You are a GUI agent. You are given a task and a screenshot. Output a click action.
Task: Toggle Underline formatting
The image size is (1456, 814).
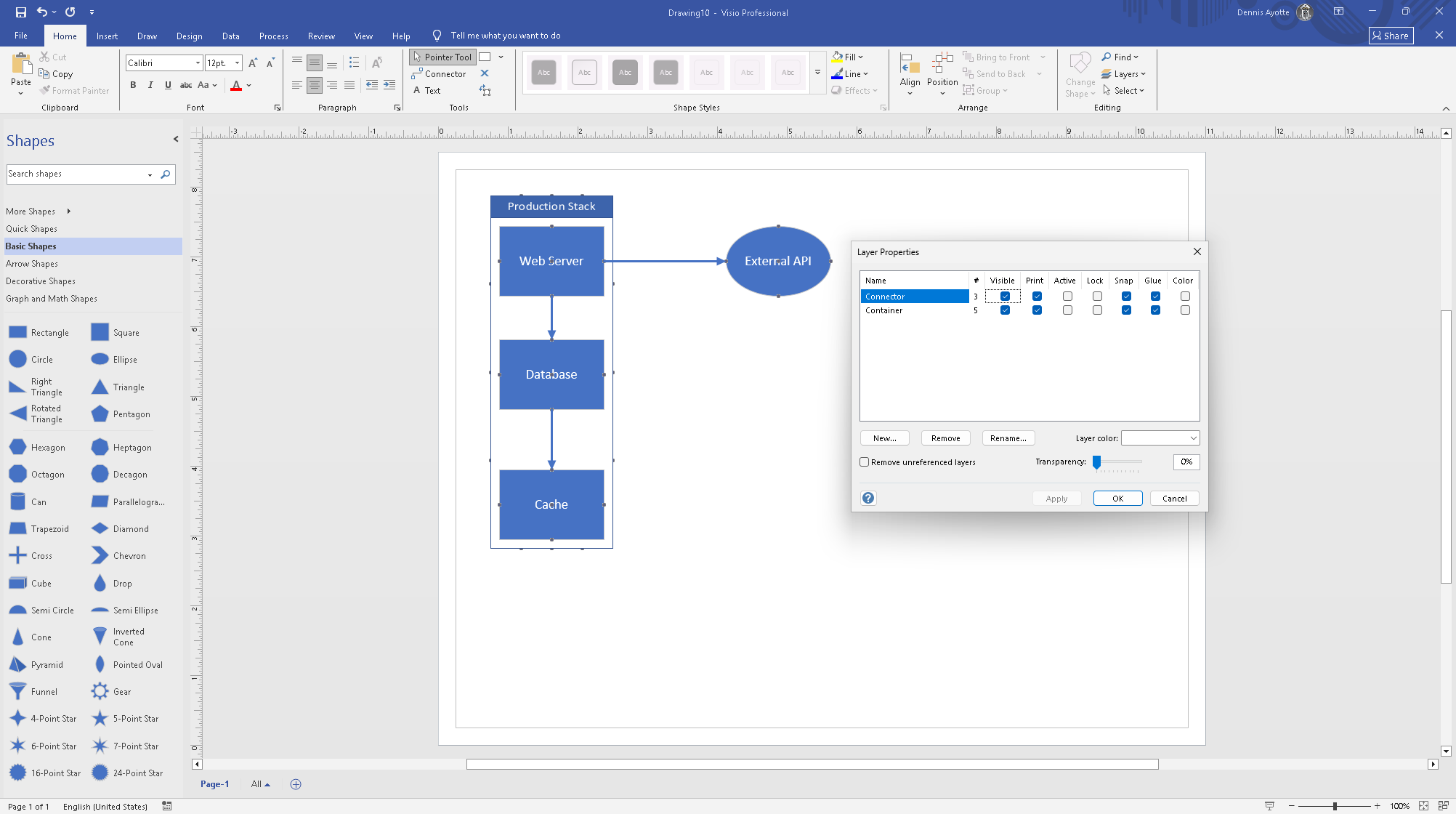click(168, 85)
